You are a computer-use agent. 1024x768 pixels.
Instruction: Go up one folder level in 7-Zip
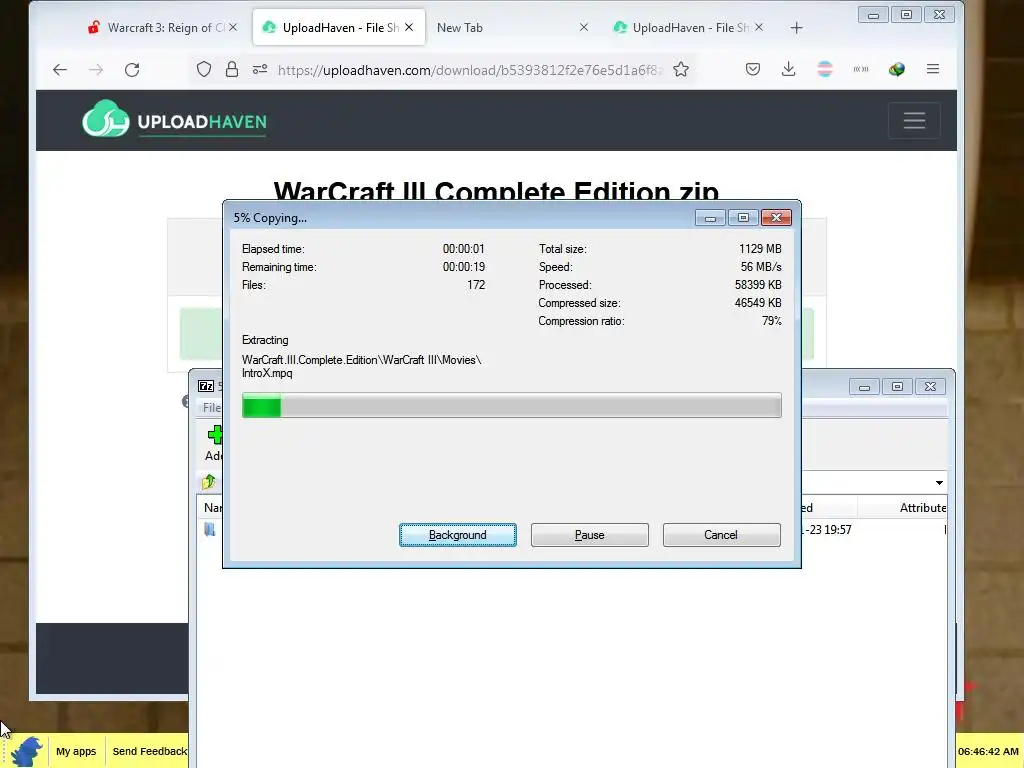209,483
